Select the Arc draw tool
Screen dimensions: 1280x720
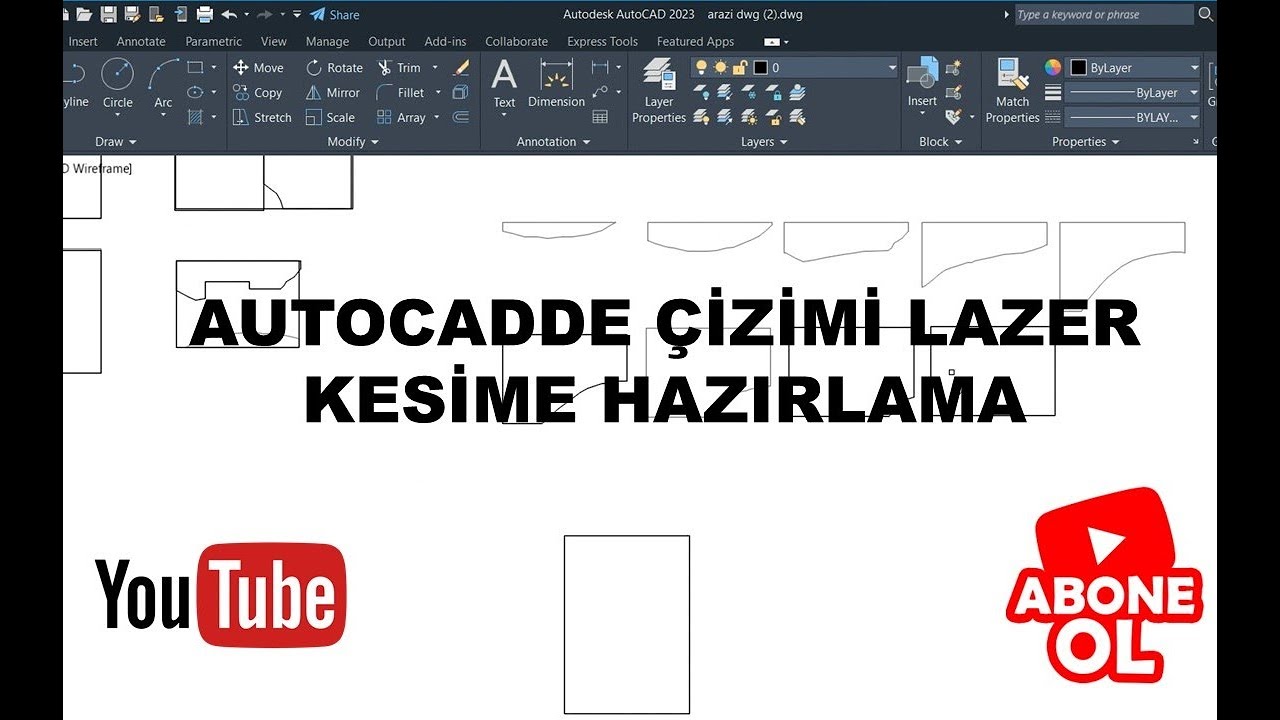pyautogui.click(x=164, y=84)
